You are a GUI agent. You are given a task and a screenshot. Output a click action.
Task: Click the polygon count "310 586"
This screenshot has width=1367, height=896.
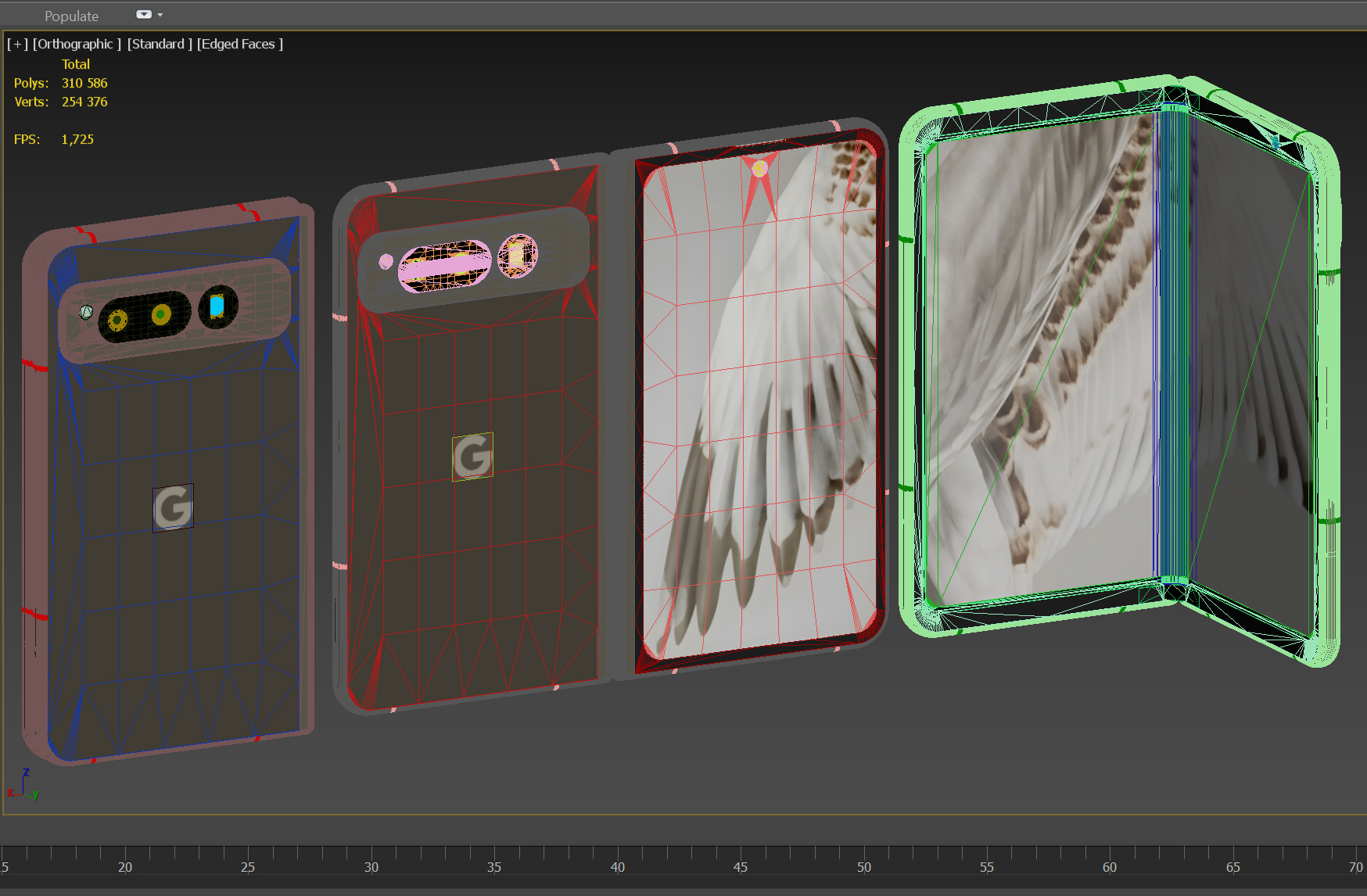(x=84, y=83)
